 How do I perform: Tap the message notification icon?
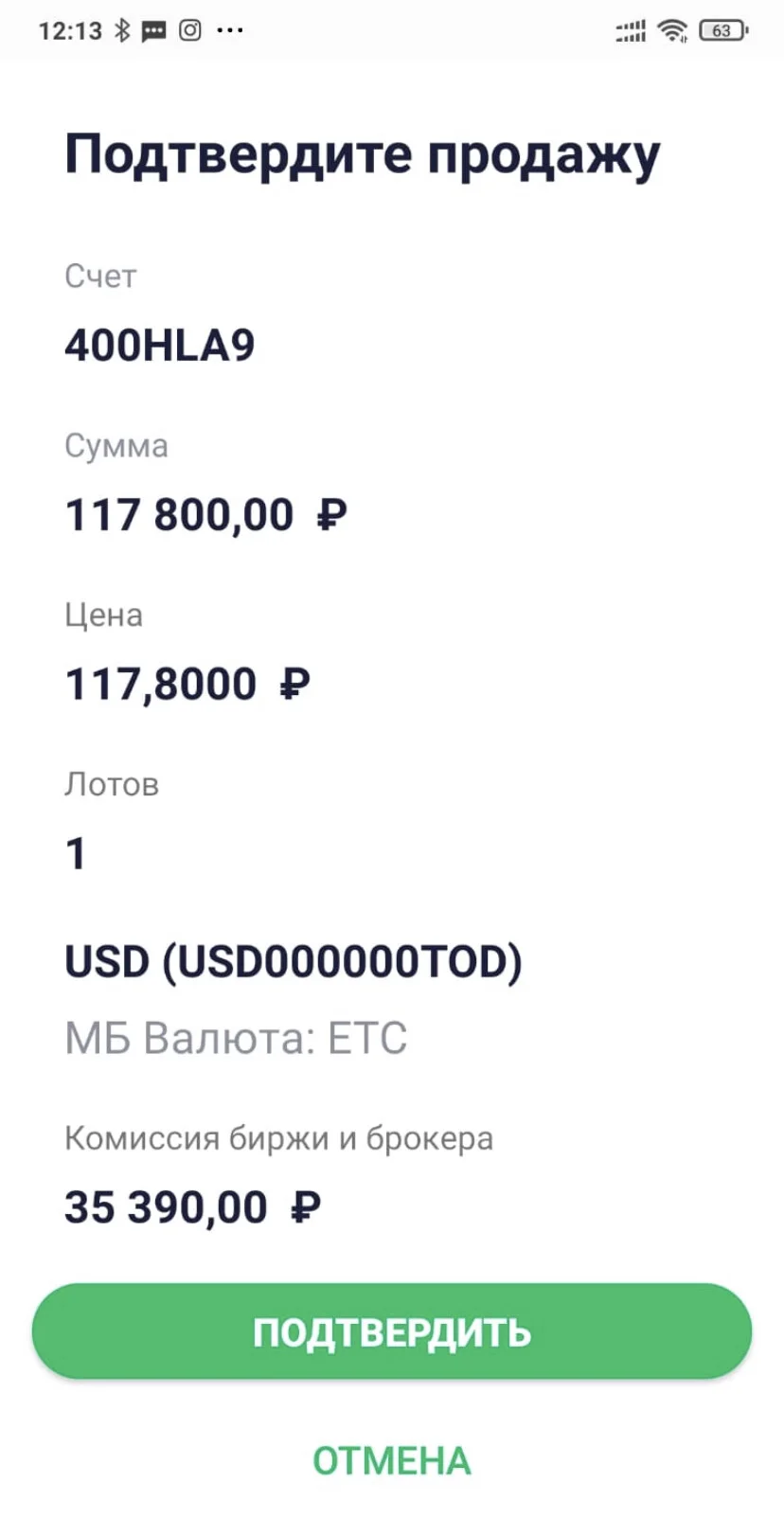[x=153, y=31]
